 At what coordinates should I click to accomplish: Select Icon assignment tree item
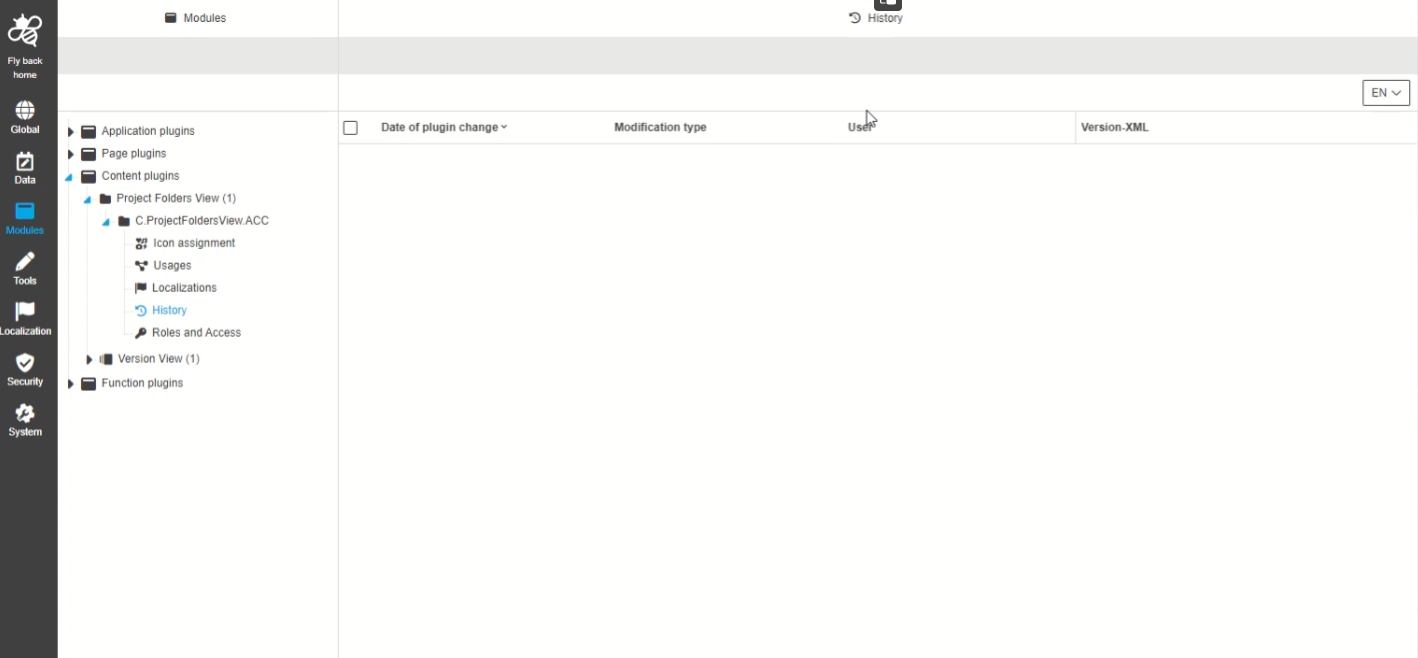(x=194, y=243)
